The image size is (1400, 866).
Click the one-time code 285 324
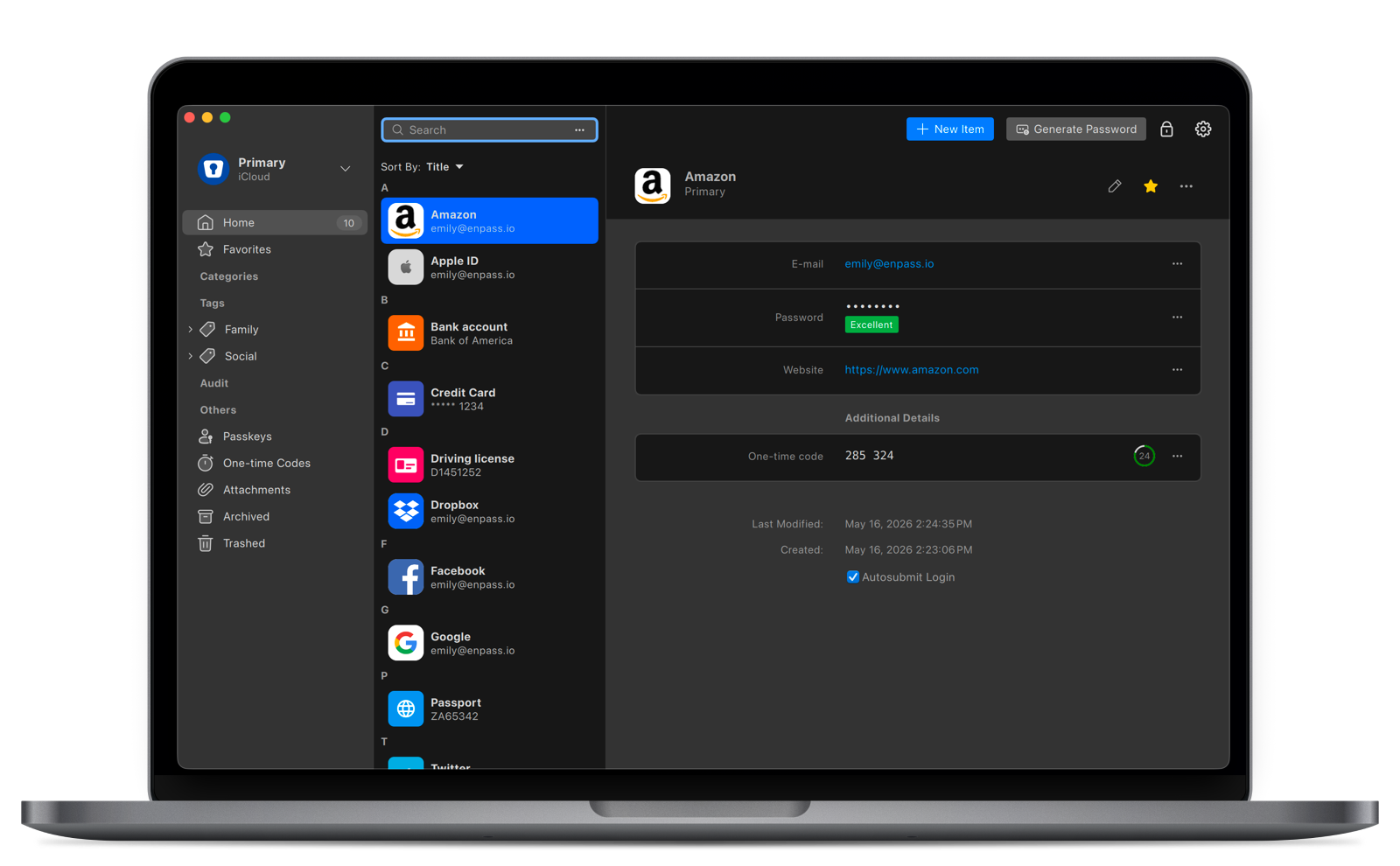pyautogui.click(x=869, y=456)
